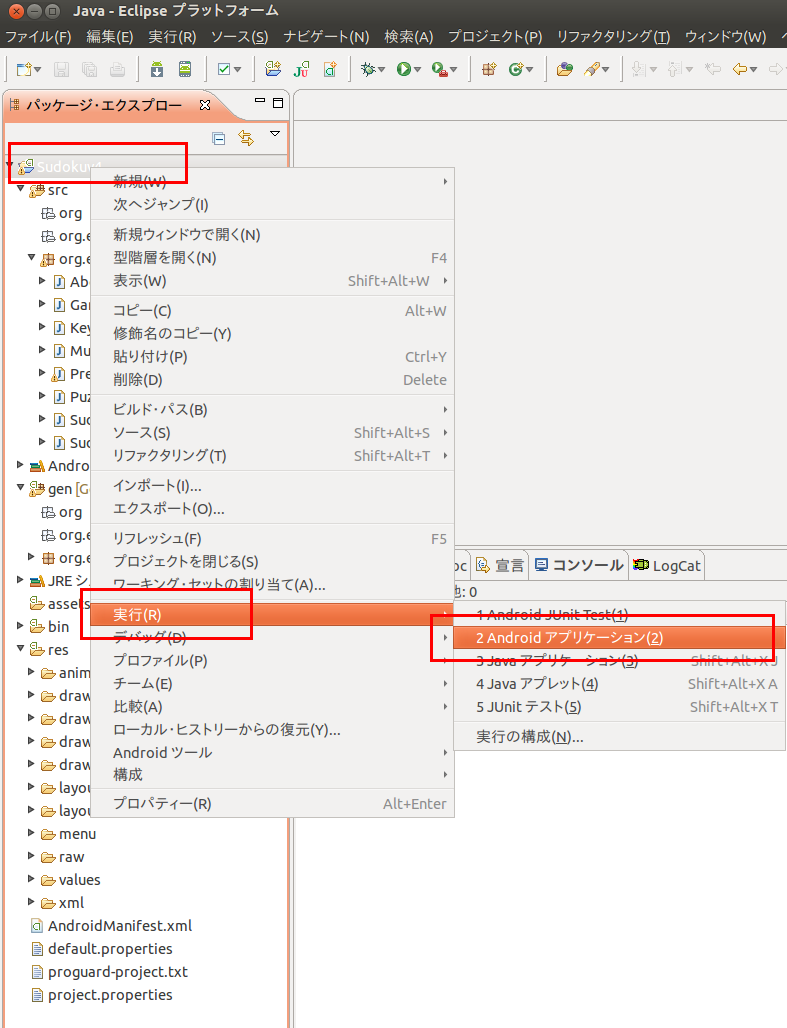Open the ナビゲート(N) menu
Viewport: 787px width, 1028px height.
tap(326, 37)
